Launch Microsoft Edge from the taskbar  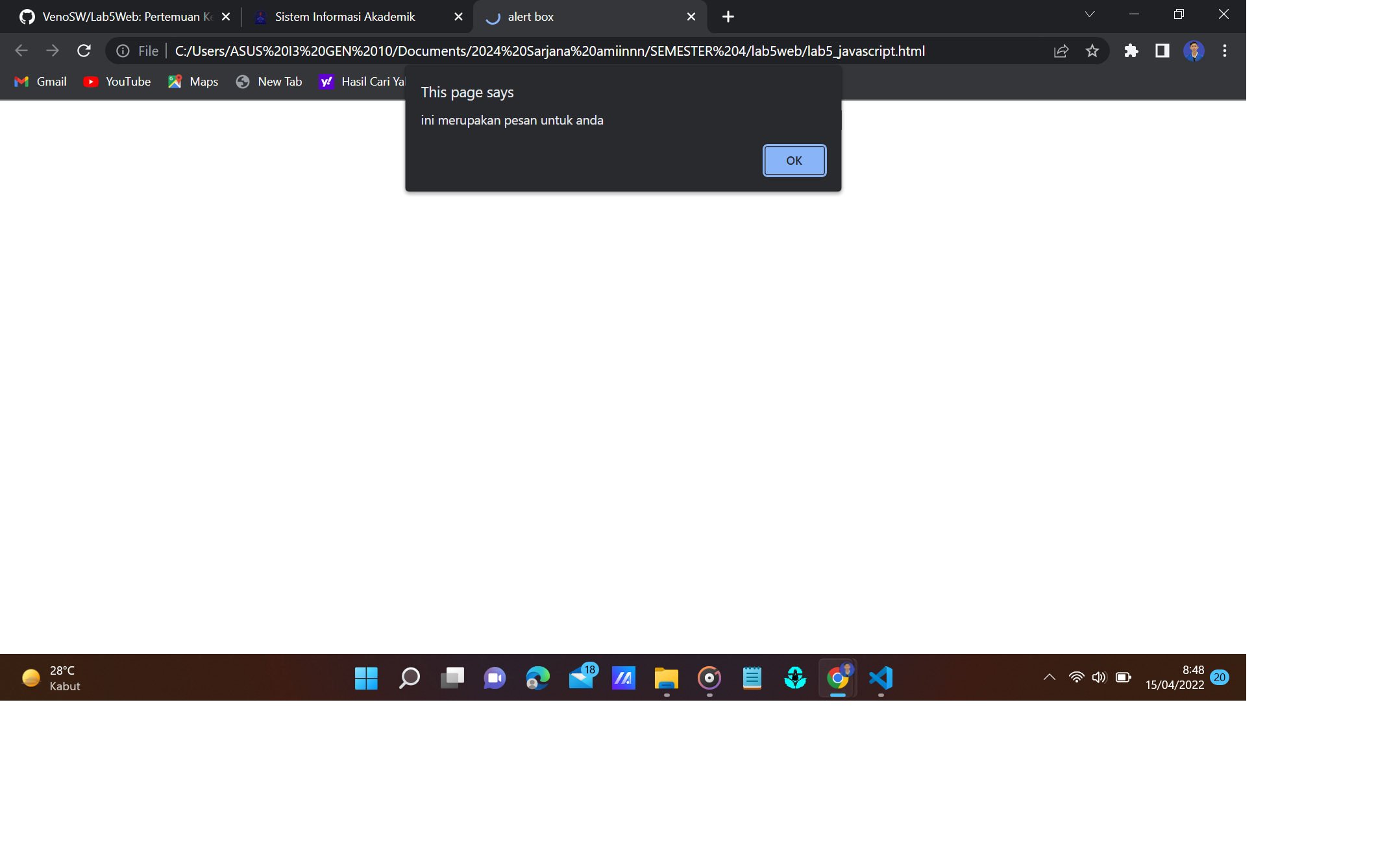[537, 678]
